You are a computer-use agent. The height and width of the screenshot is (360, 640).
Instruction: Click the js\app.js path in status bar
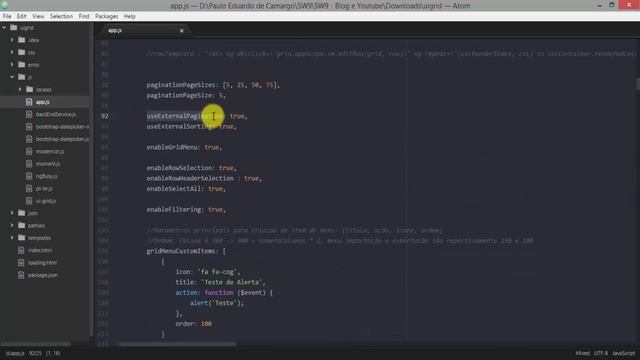tap(15, 353)
